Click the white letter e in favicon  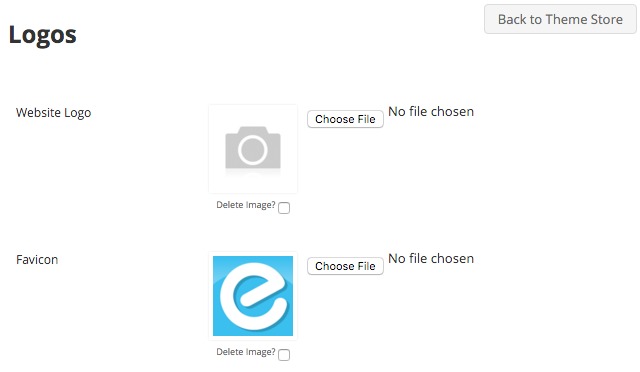pos(253,297)
